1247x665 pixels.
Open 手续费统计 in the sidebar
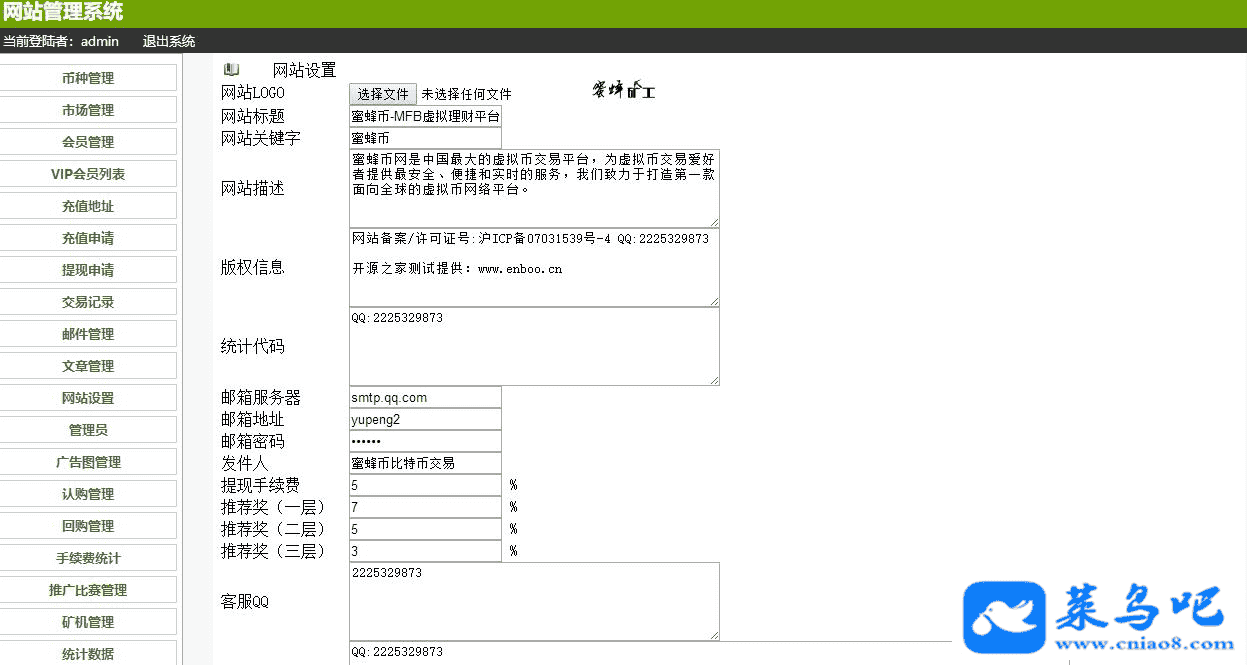[88, 558]
